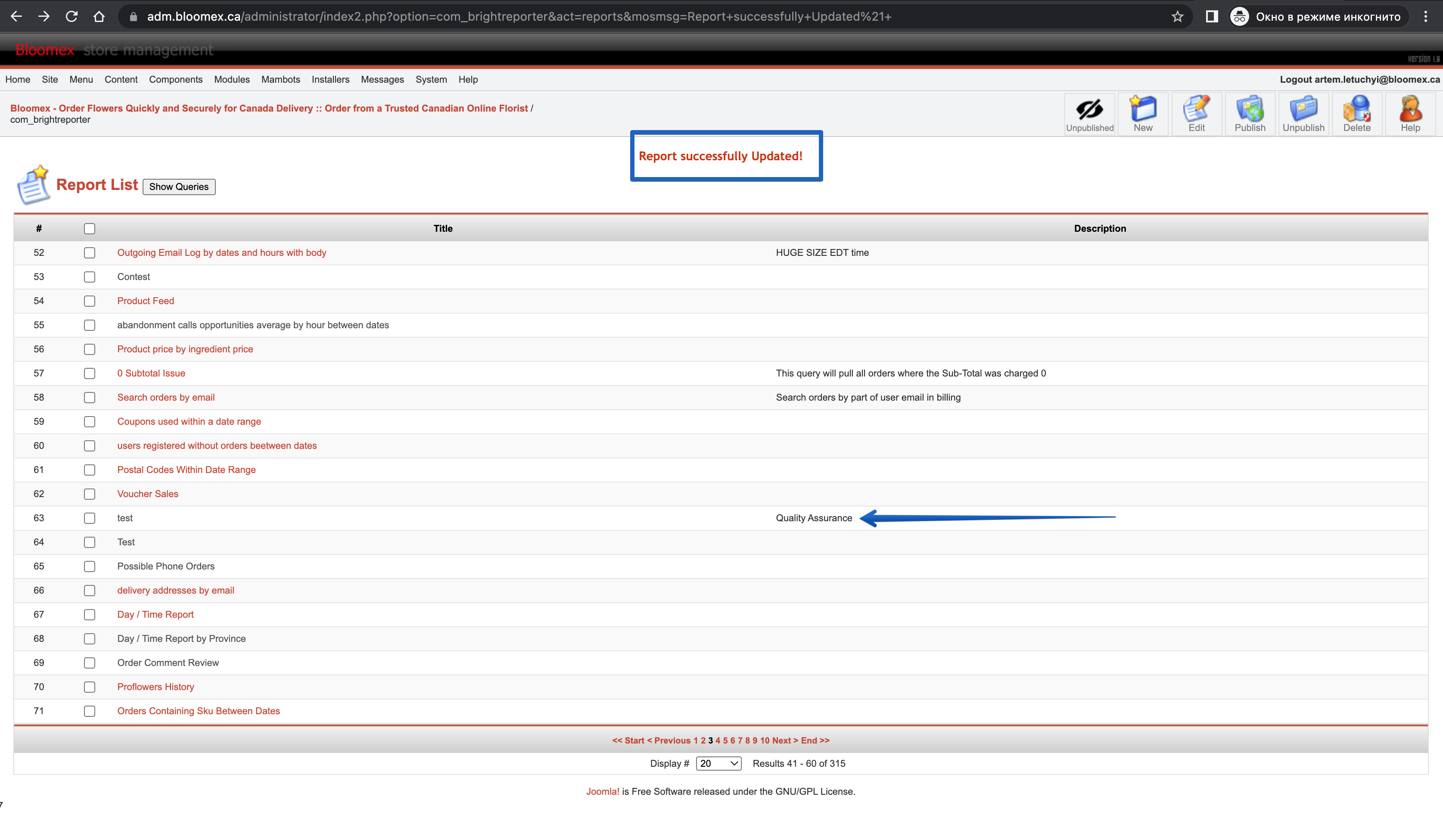Screen dimensions: 1443x840
Task: Go to pagination page 4
Action: (718, 740)
